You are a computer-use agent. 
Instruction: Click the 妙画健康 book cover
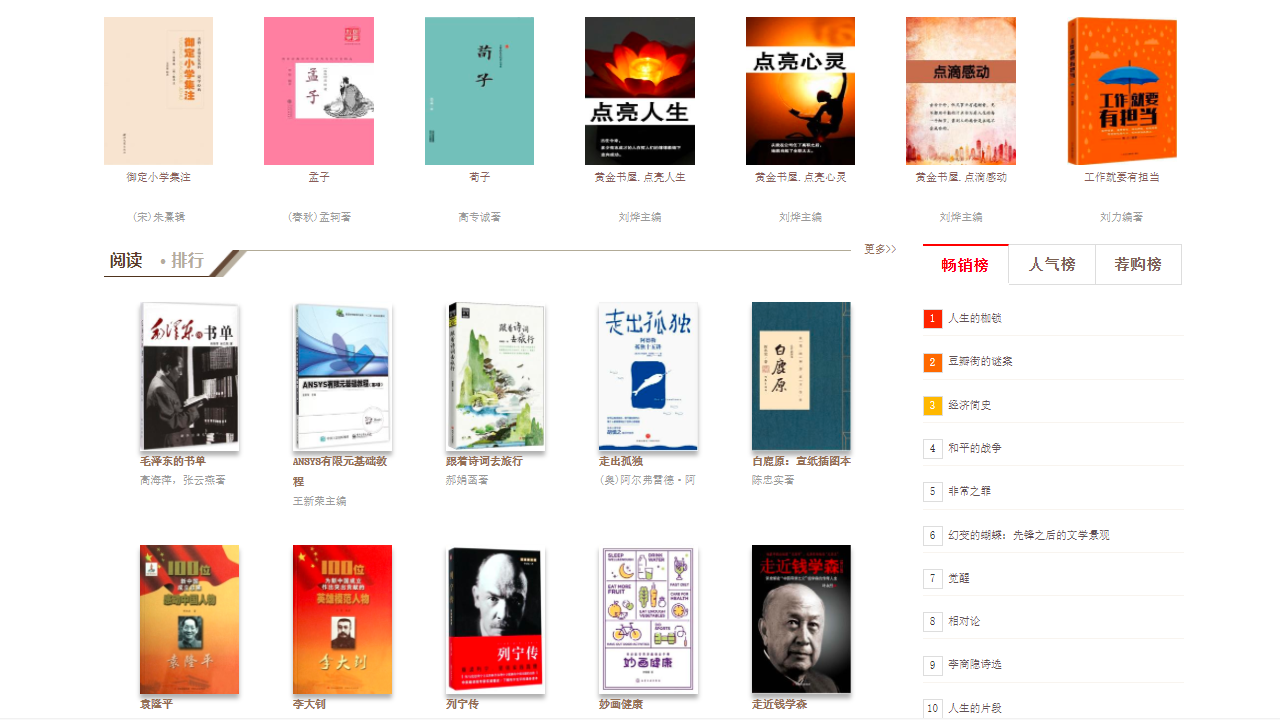tap(648, 619)
